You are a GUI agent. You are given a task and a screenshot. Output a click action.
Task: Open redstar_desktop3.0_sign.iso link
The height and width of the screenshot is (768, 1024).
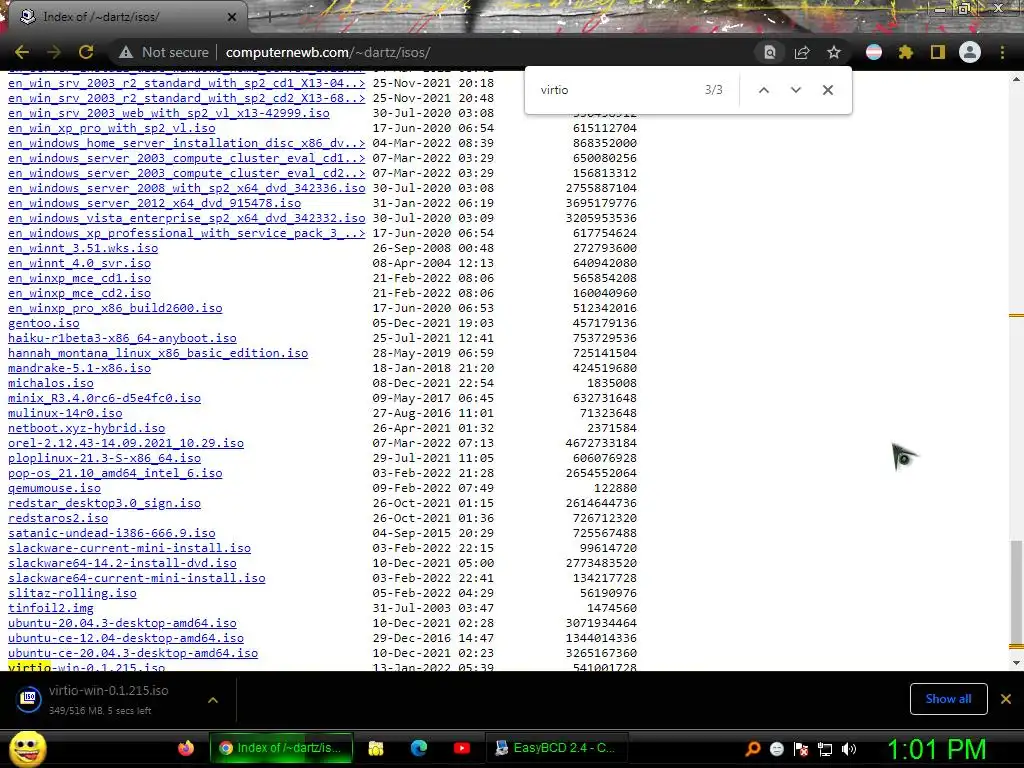pos(104,504)
